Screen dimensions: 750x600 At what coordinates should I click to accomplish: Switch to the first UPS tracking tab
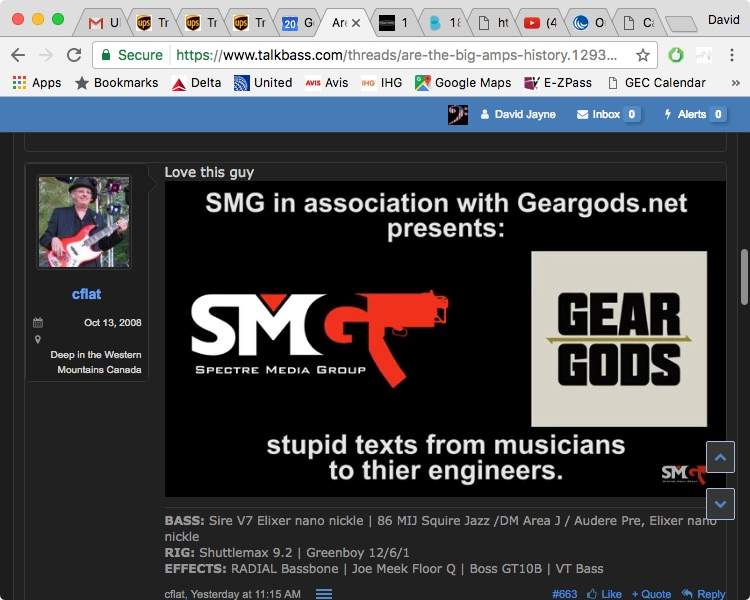coord(153,22)
